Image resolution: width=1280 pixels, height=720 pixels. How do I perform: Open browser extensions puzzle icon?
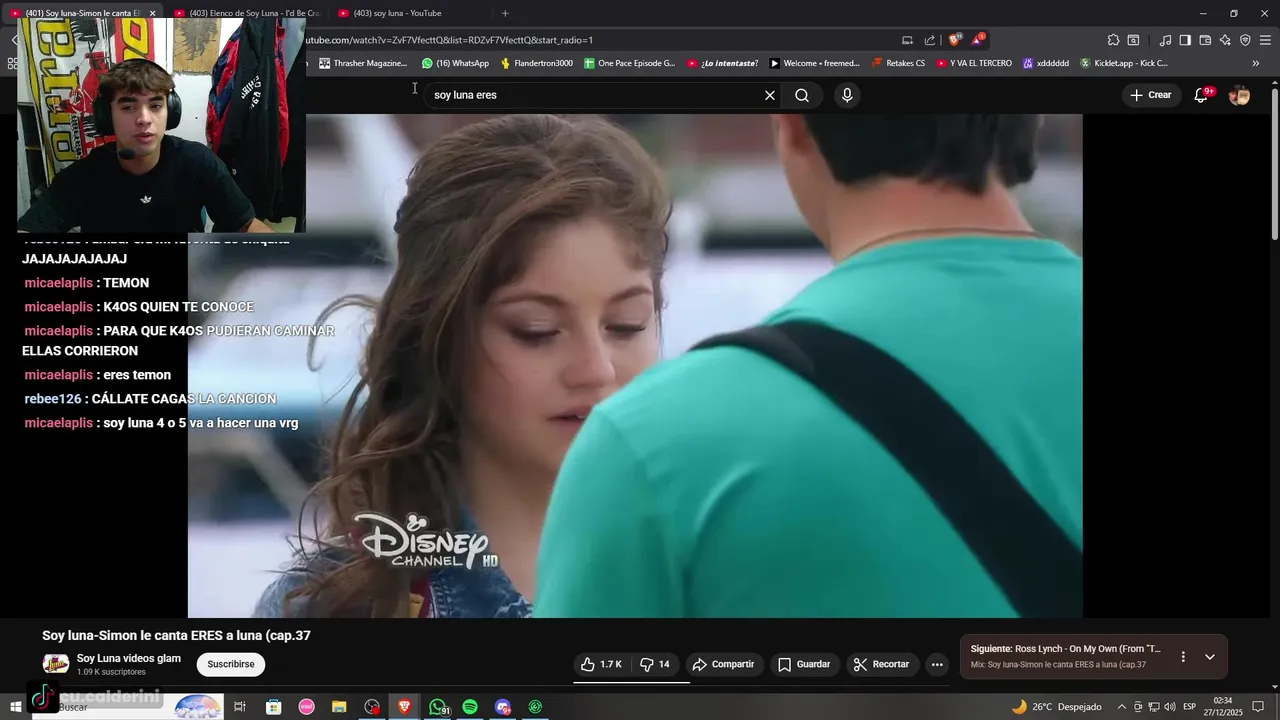pos(1113,40)
